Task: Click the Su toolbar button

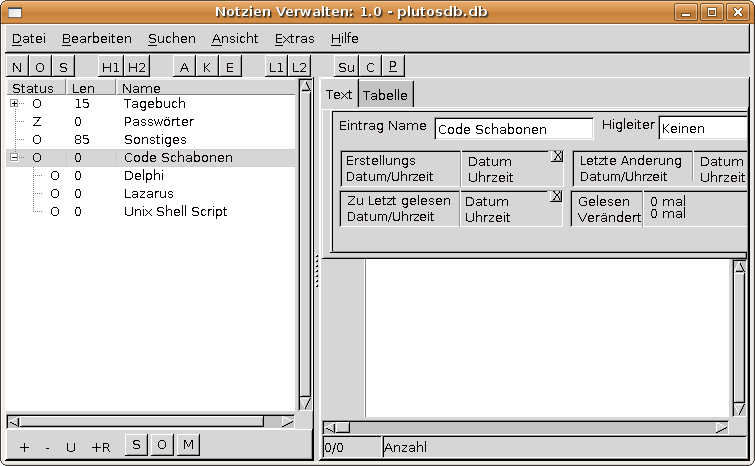Action: point(346,67)
